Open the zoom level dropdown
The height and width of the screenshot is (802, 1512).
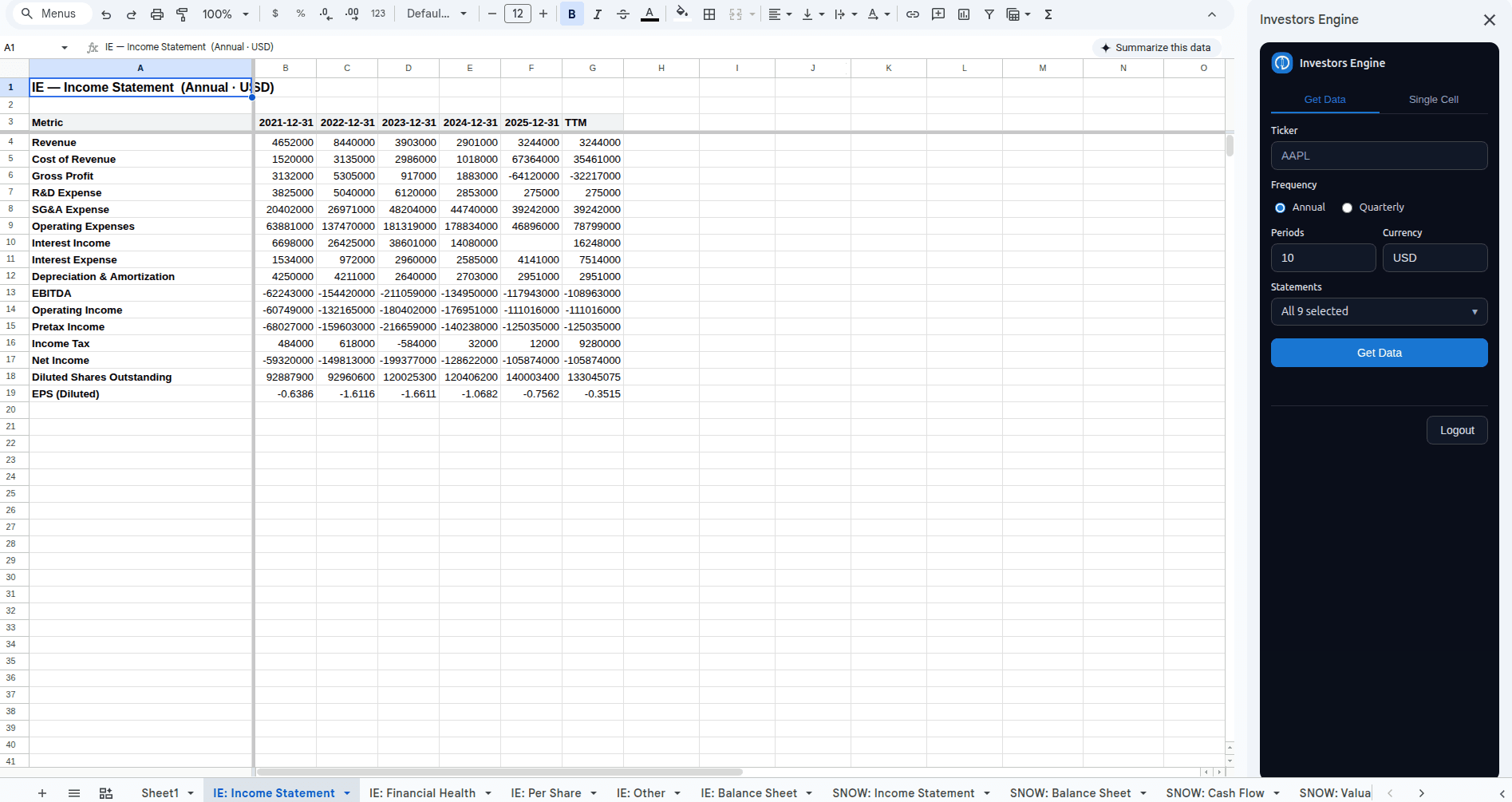(x=226, y=14)
